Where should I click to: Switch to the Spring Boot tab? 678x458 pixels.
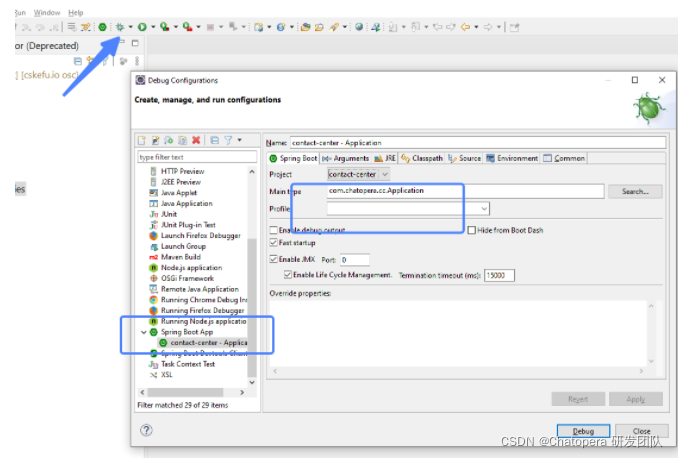(294, 158)
